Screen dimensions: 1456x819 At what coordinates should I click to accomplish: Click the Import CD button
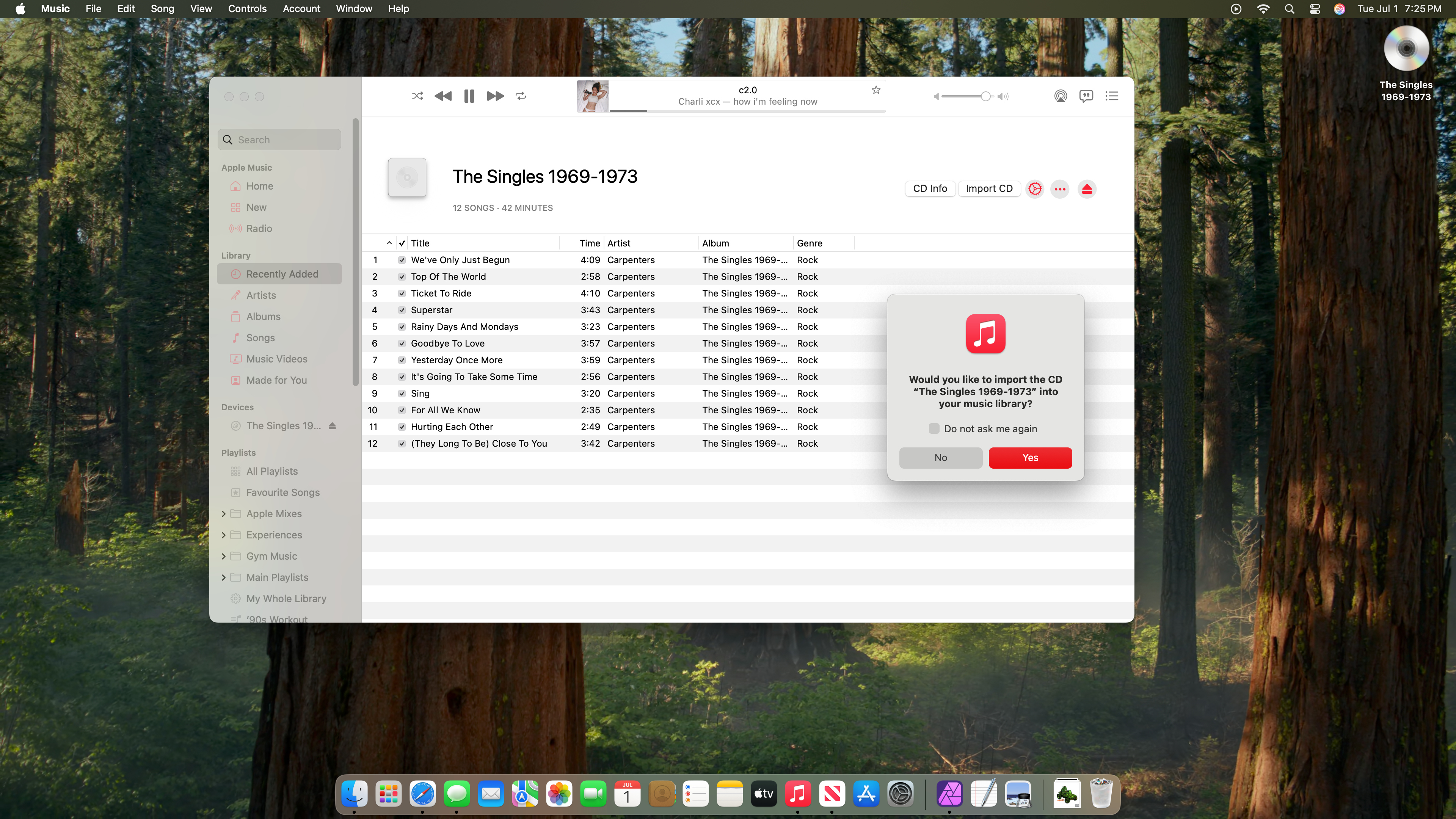989,189
